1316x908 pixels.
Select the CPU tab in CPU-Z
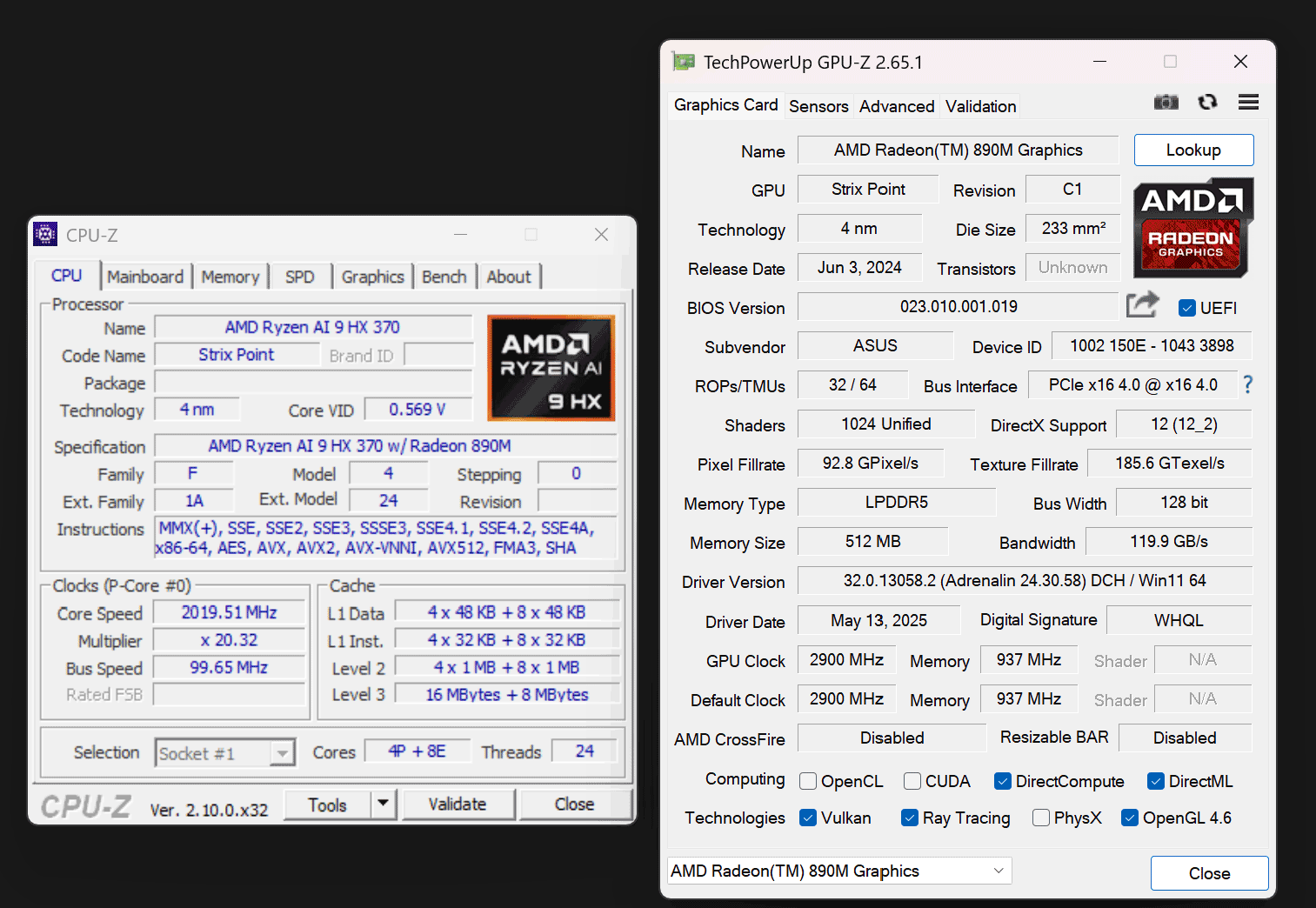pyautogui.click(x=67, y=275)
